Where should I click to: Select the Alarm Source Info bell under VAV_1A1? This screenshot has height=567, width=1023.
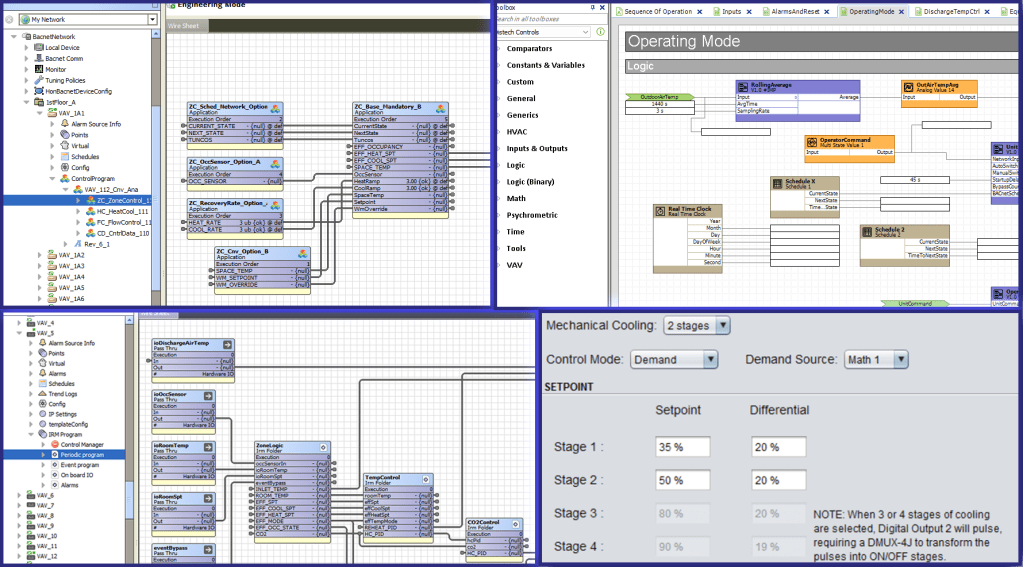click(x=65, y=124)
